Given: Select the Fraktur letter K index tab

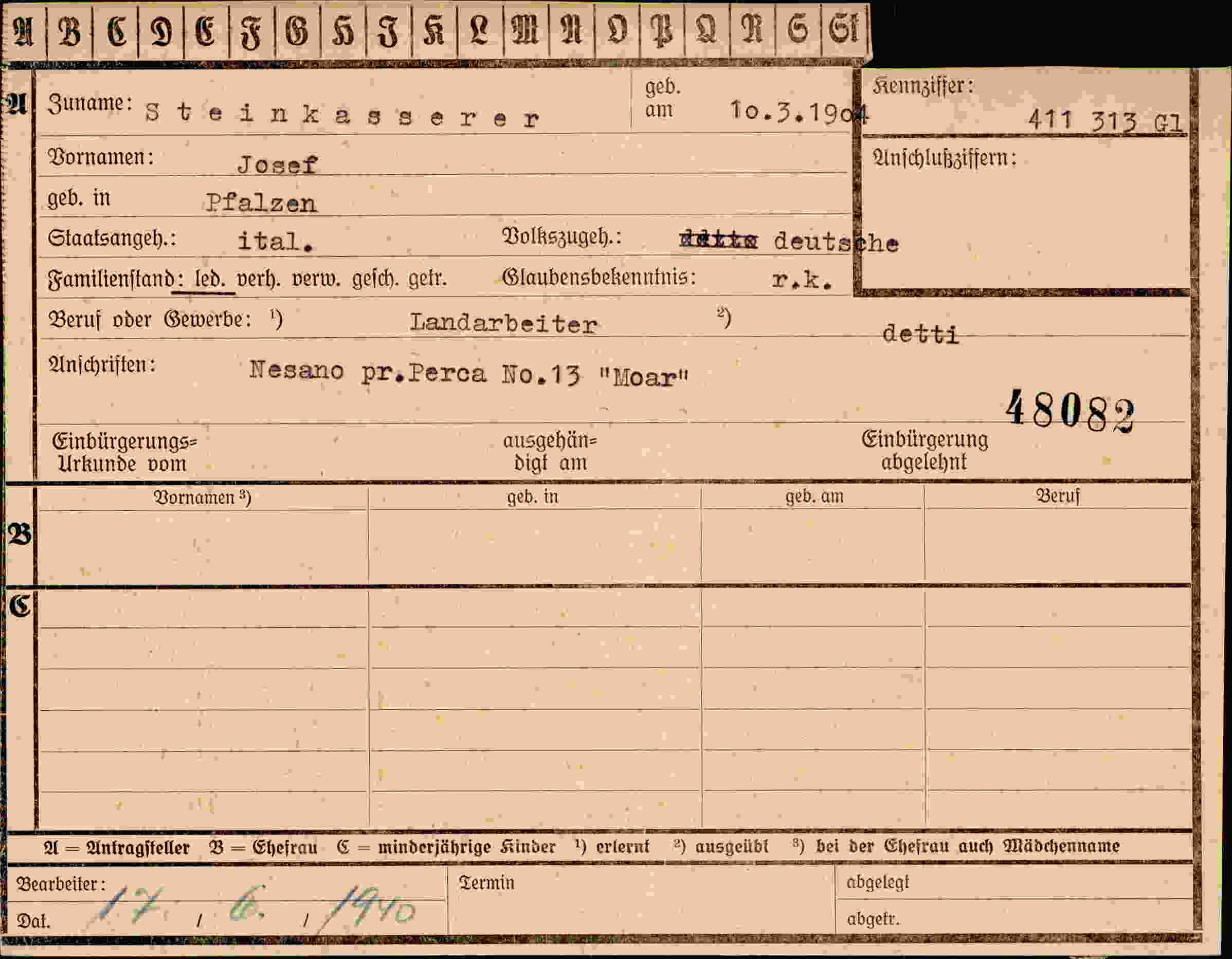Looking at the screenshot, I should coord(434,30).
